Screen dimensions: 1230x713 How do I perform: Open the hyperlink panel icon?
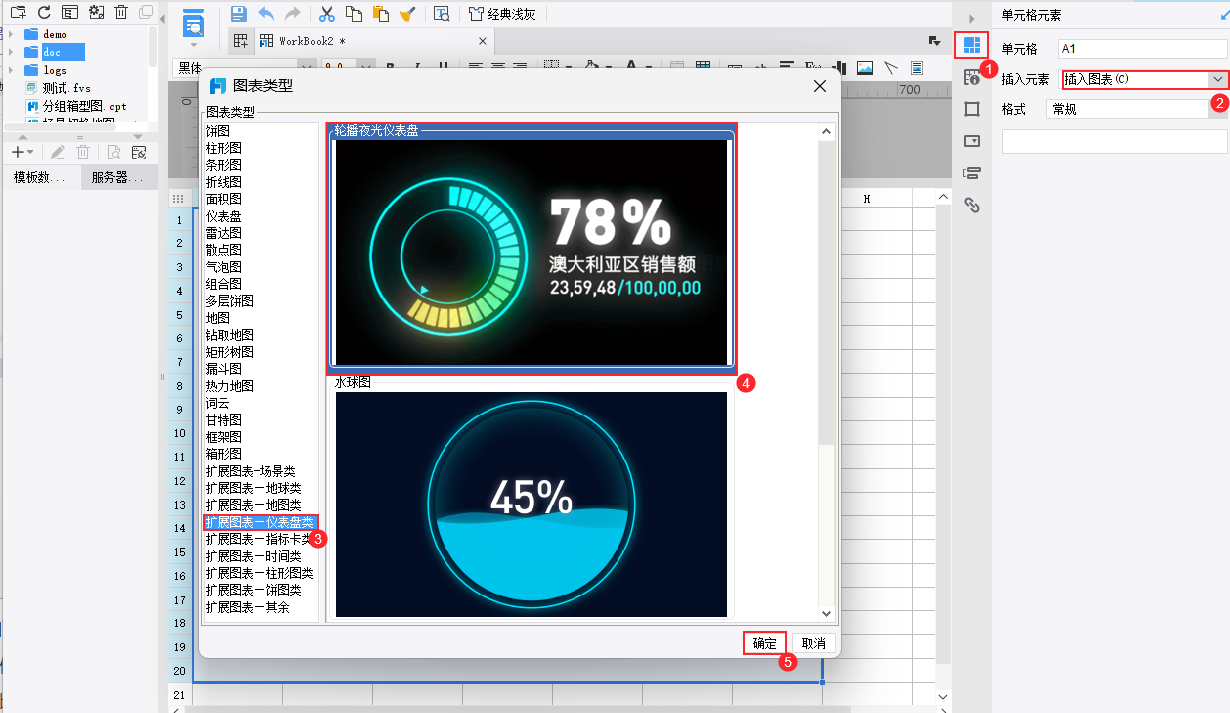pos(971,205)
